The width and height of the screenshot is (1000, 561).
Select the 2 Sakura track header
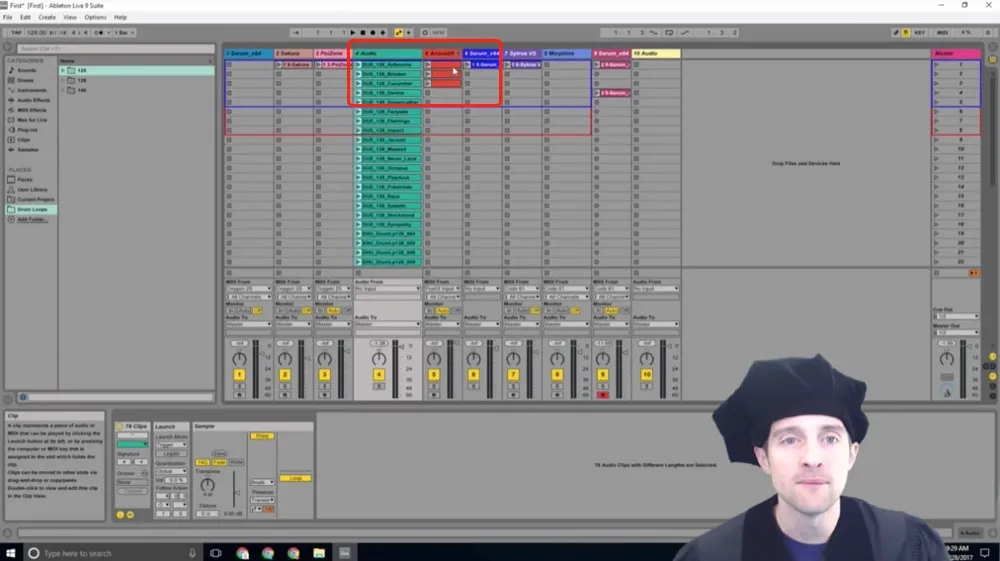tap(293, 54)
